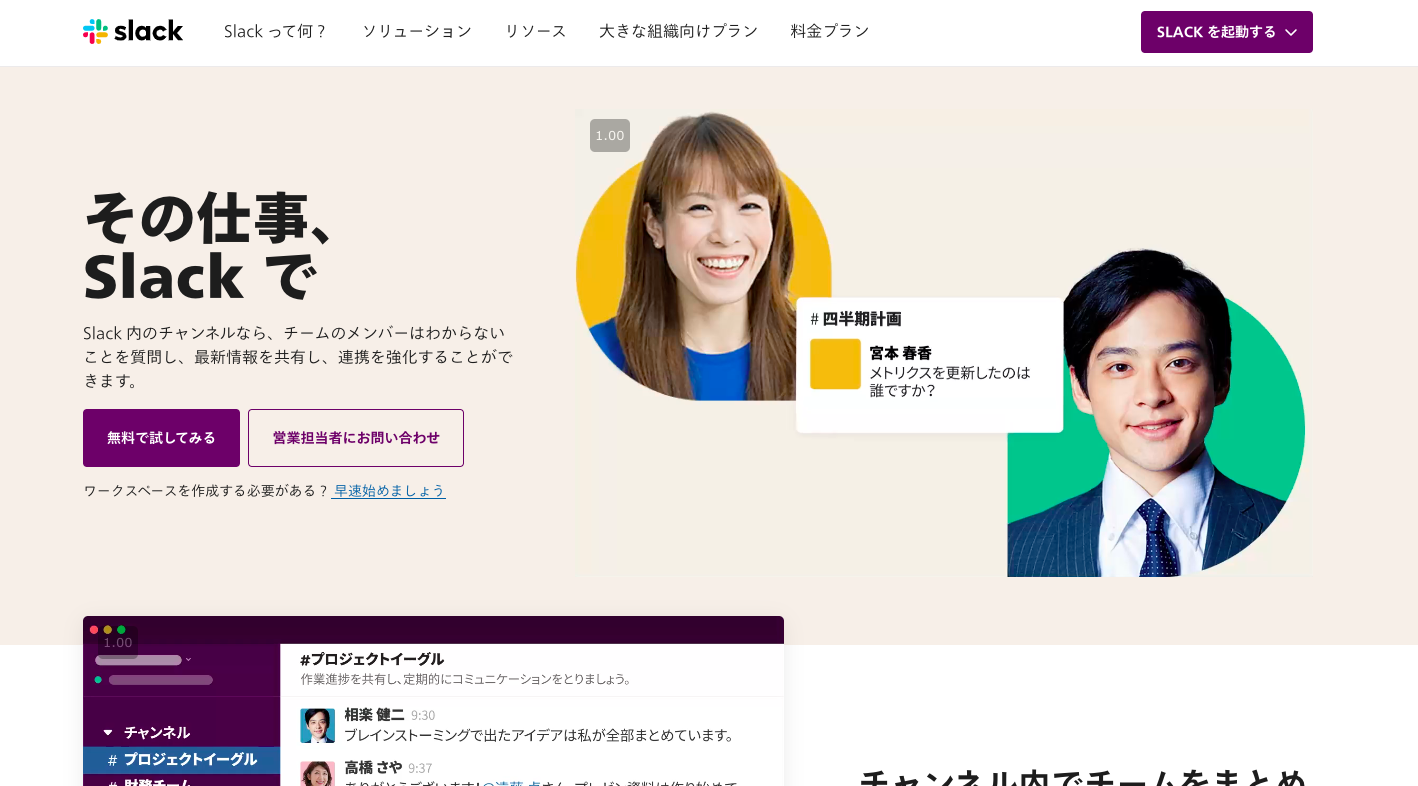Open the SLACK を起動する dropdown

[x=1227, y=31]
